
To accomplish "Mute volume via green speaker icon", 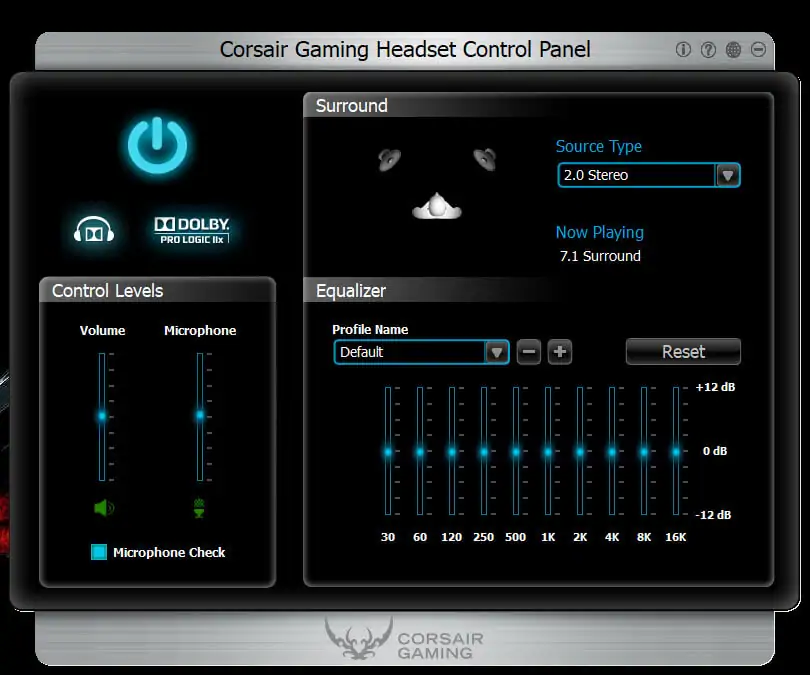I will click(x=104, y=508).
